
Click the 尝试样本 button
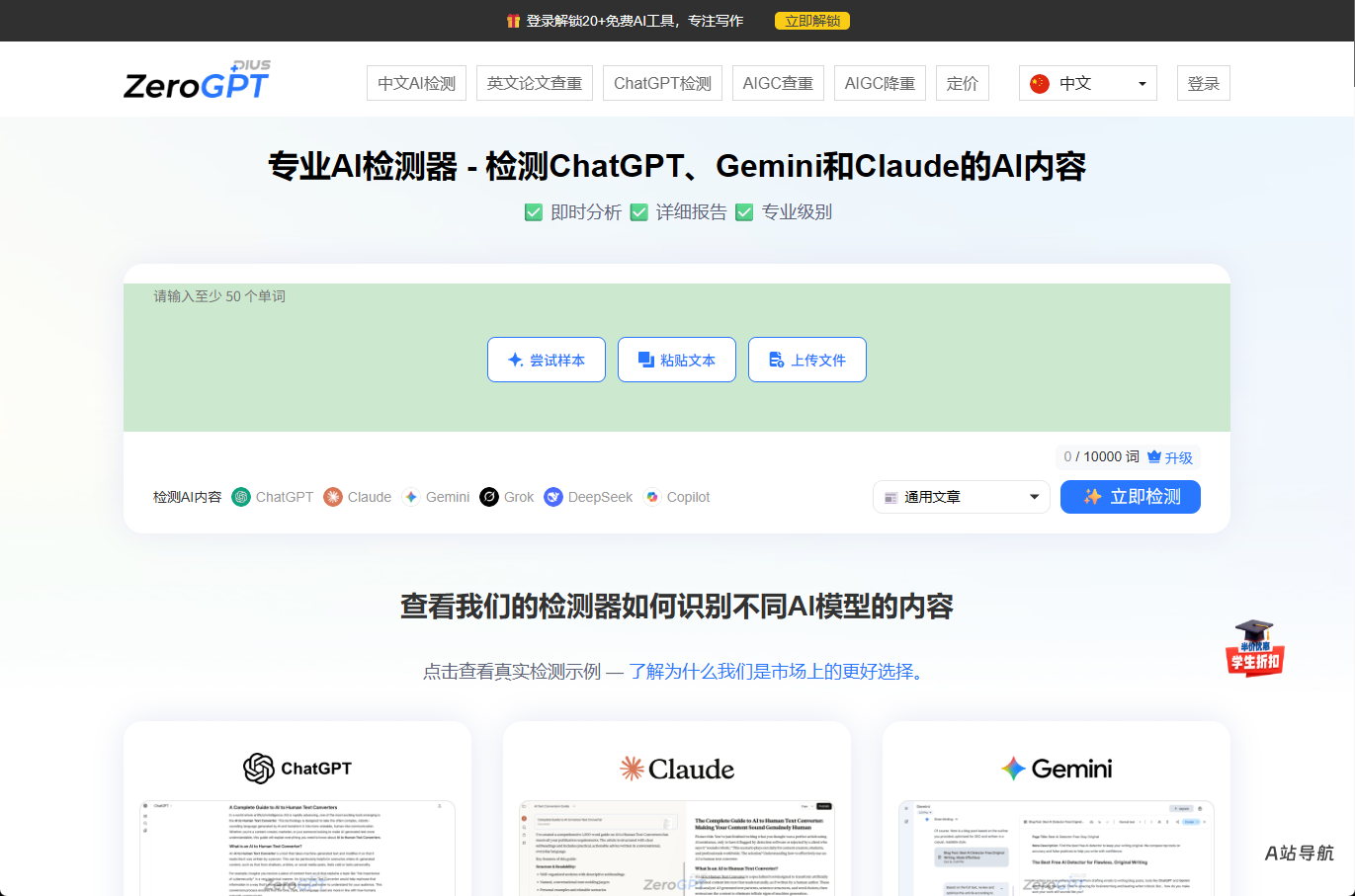point(547,360)
